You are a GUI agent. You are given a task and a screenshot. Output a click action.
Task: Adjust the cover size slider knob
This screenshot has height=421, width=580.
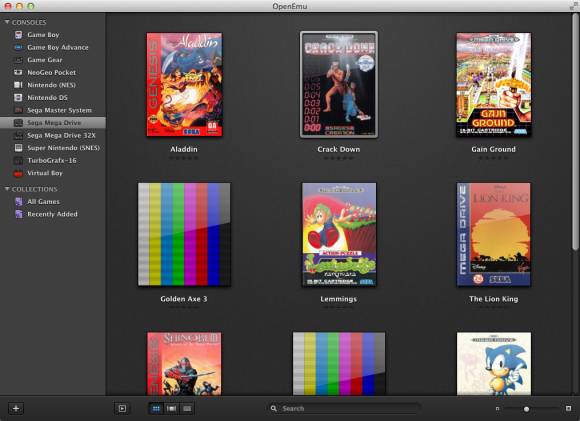point(526,409)
